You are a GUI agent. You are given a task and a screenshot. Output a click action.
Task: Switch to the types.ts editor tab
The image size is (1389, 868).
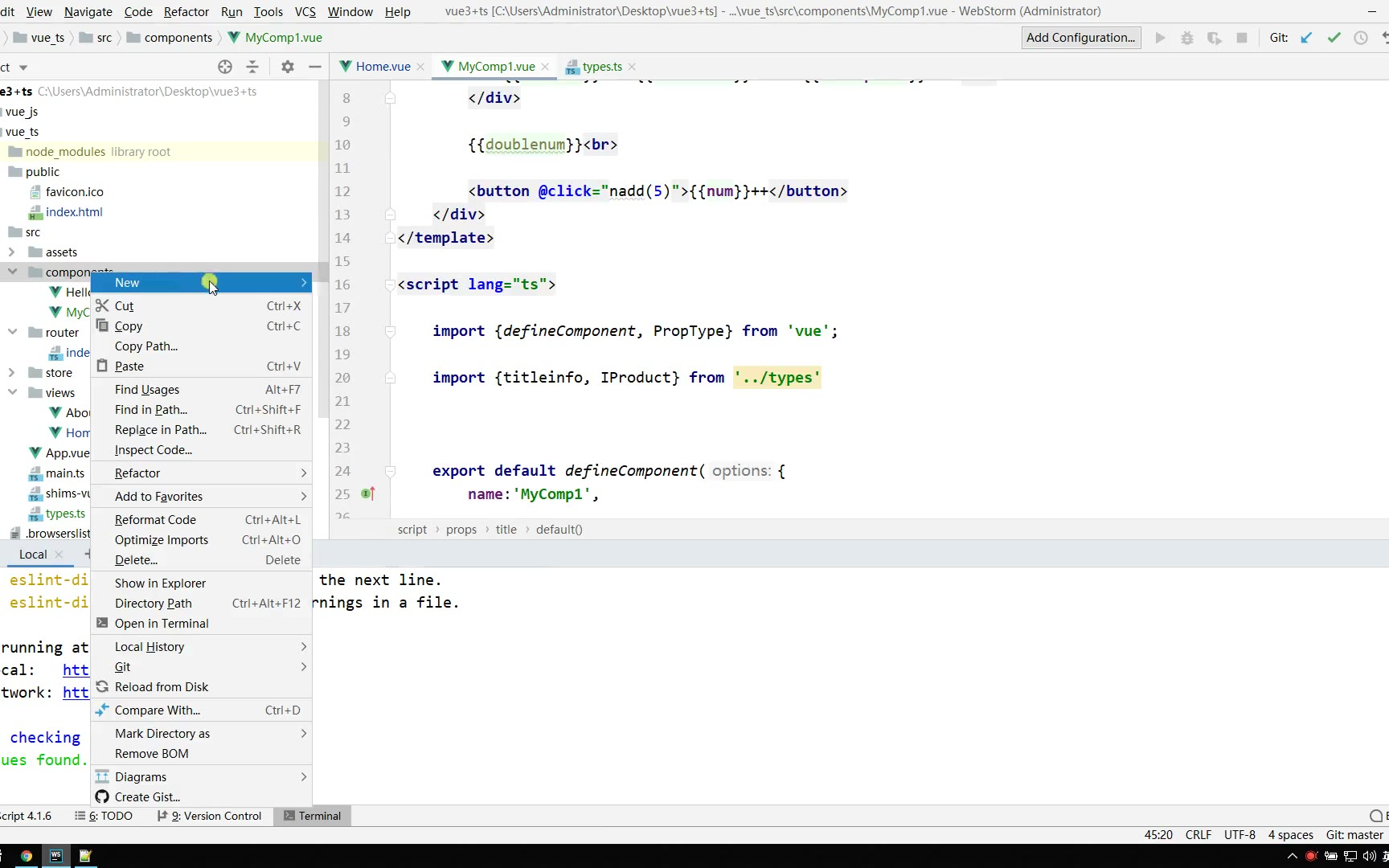[x=601, y=67]
